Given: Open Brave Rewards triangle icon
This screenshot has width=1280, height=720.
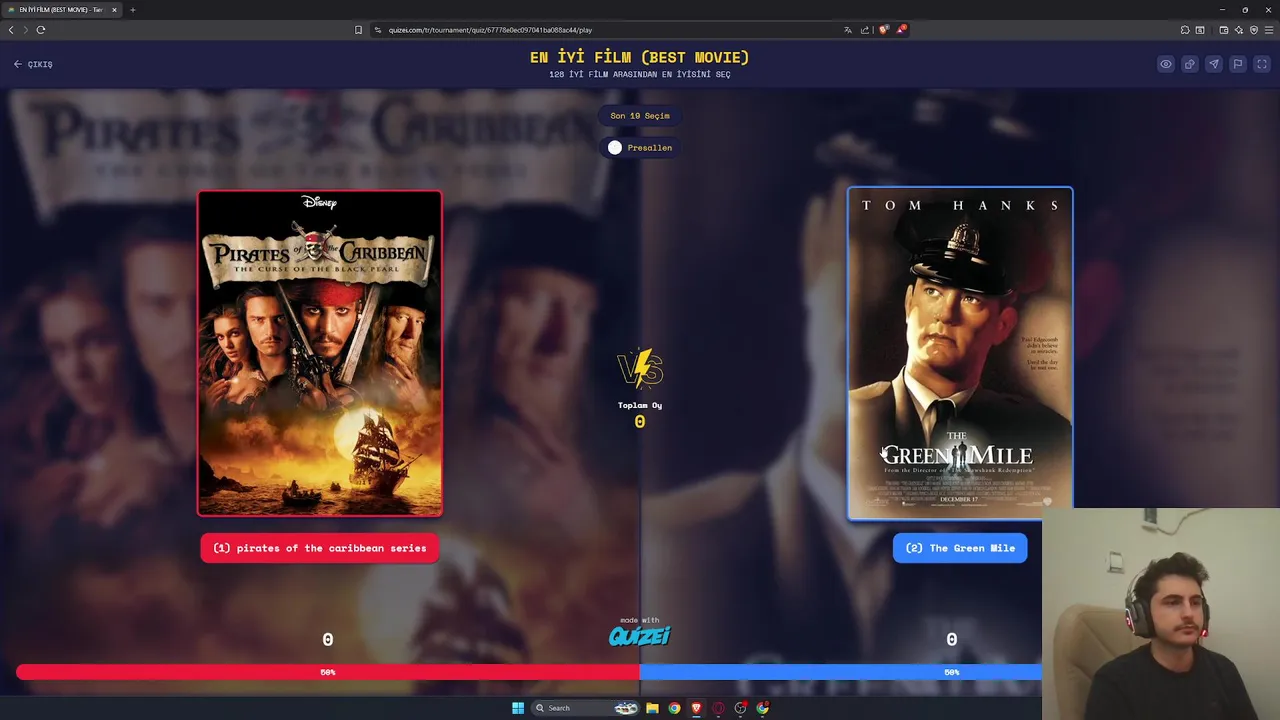Looking at the screenshot, I should (x=900, y=30).
